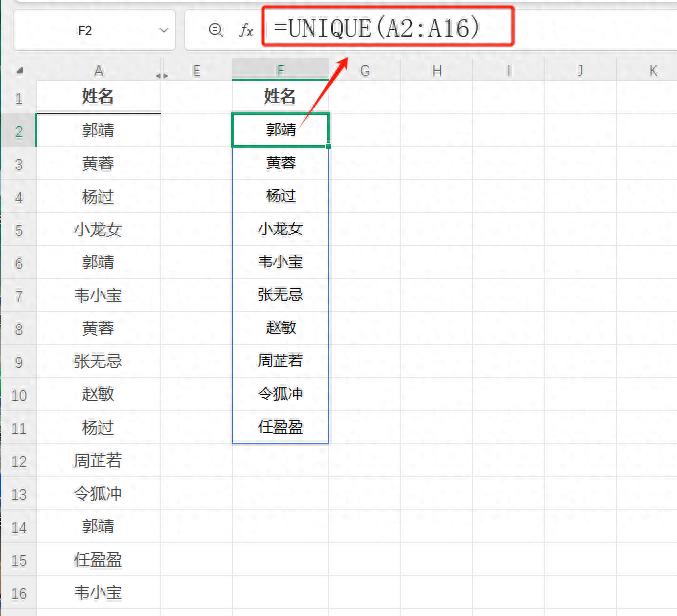Select cell F7 containing 张无忌
The width and height of the screenshot is (677, 616).
(280, 295)
